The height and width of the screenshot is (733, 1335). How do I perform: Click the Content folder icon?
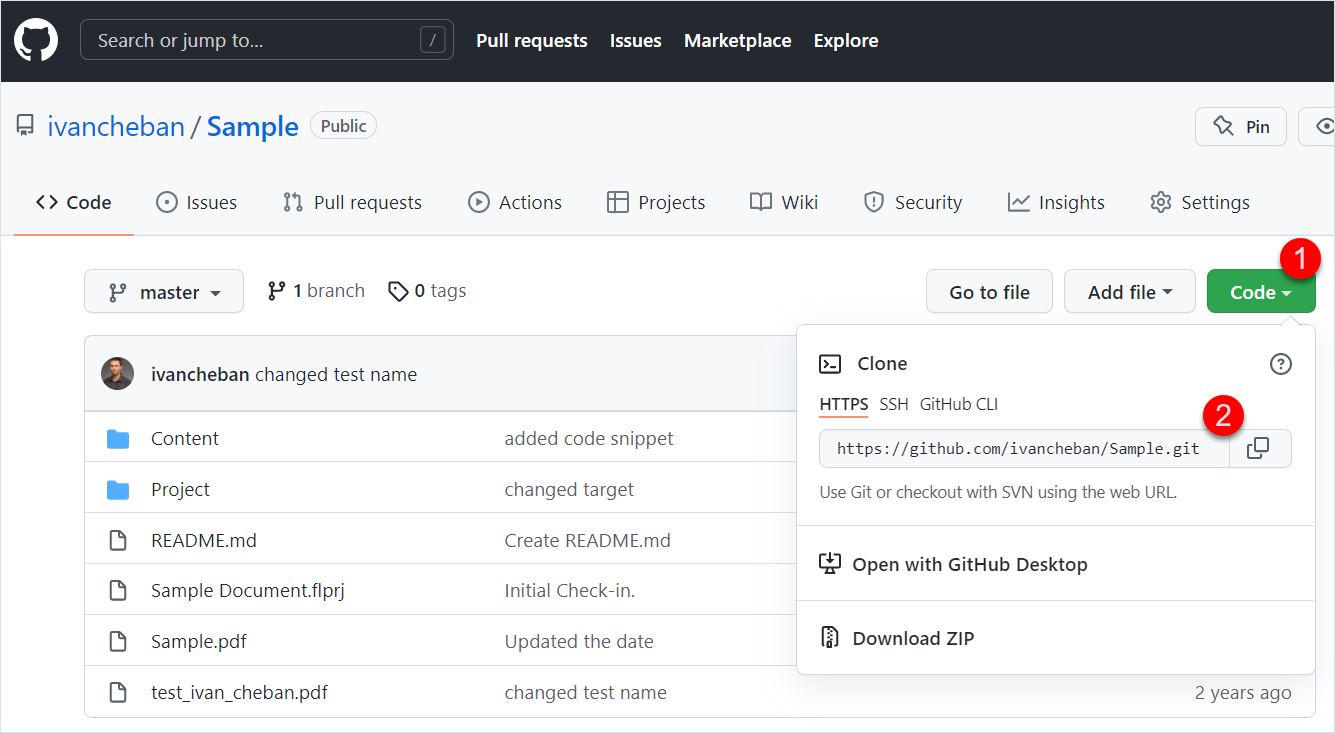pyautogui.click(x=118, y=439)
